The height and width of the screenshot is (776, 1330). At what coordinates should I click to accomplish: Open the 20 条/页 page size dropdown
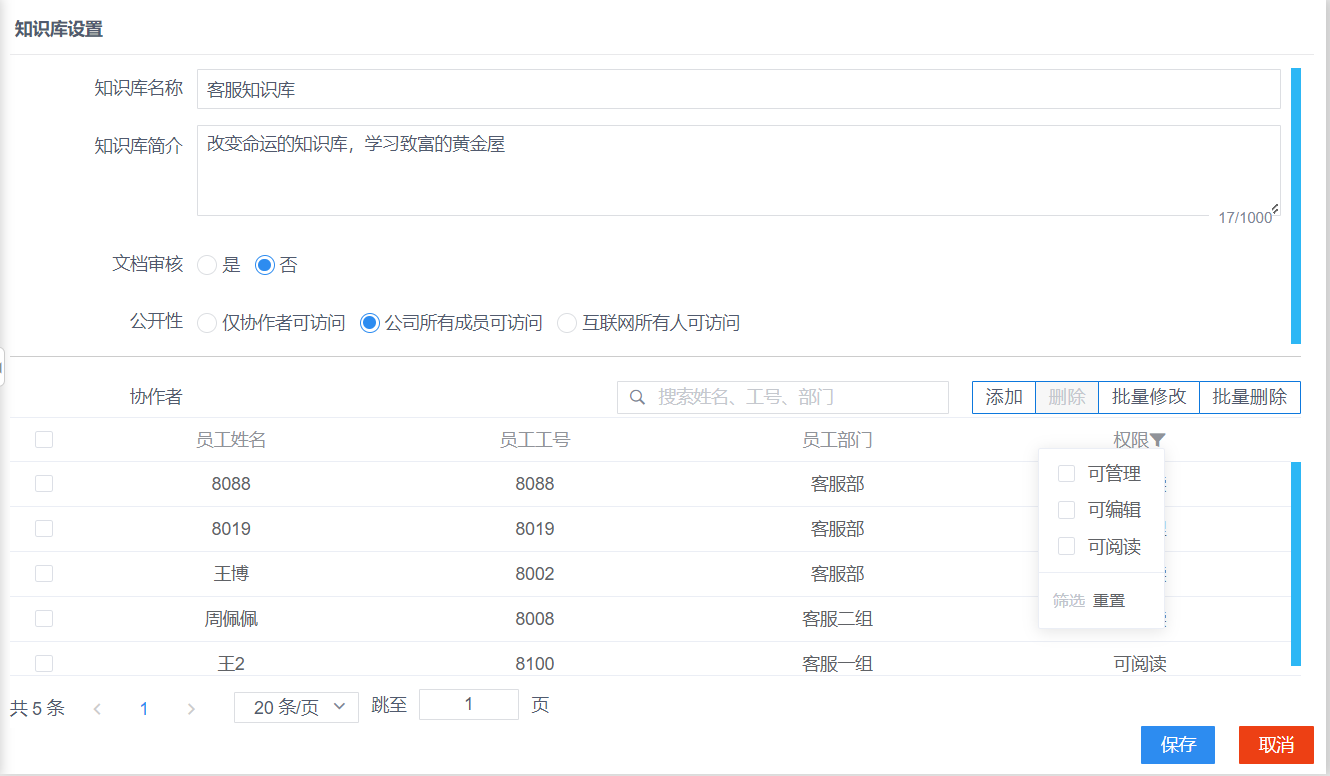coord(296,707)
